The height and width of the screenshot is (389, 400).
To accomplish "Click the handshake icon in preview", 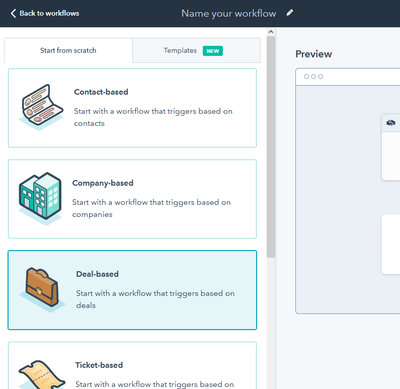I will coord(391,123).
